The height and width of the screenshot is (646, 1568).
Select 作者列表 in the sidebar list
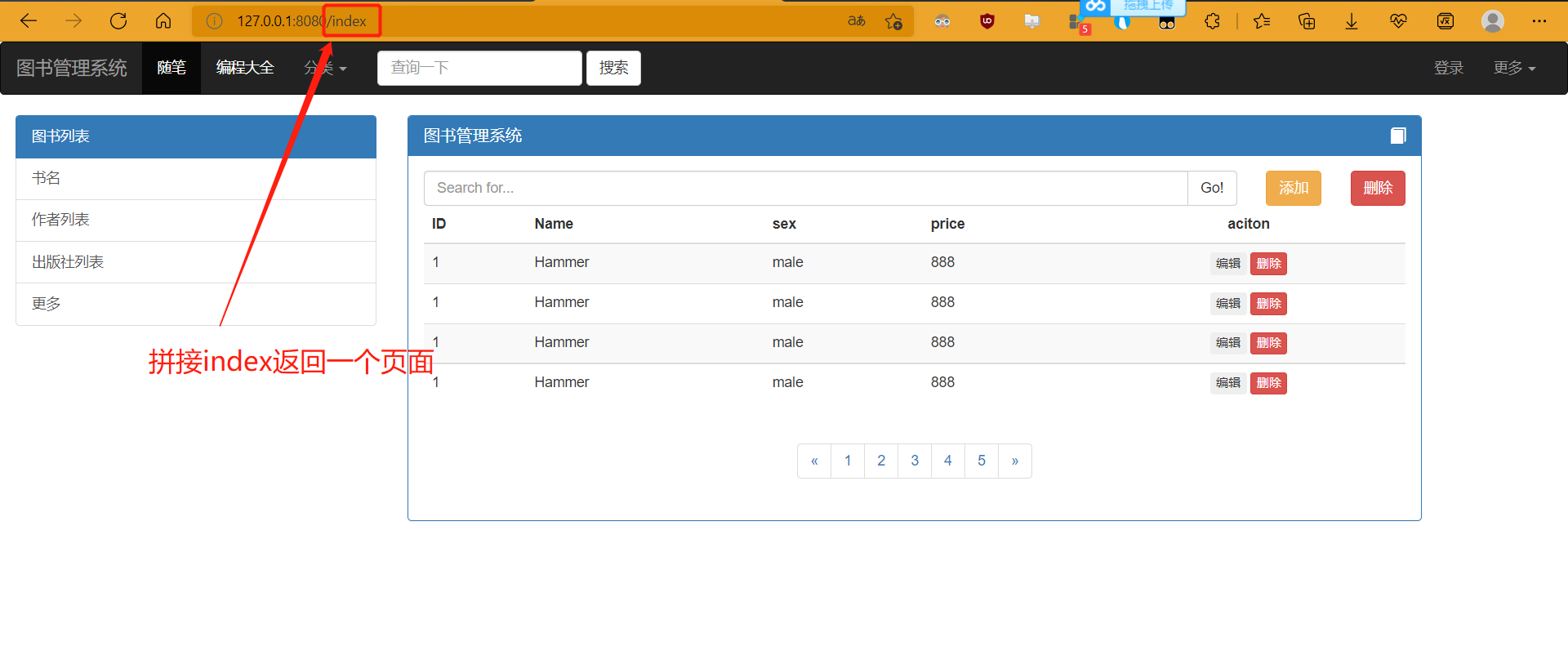tap(196, 220)
